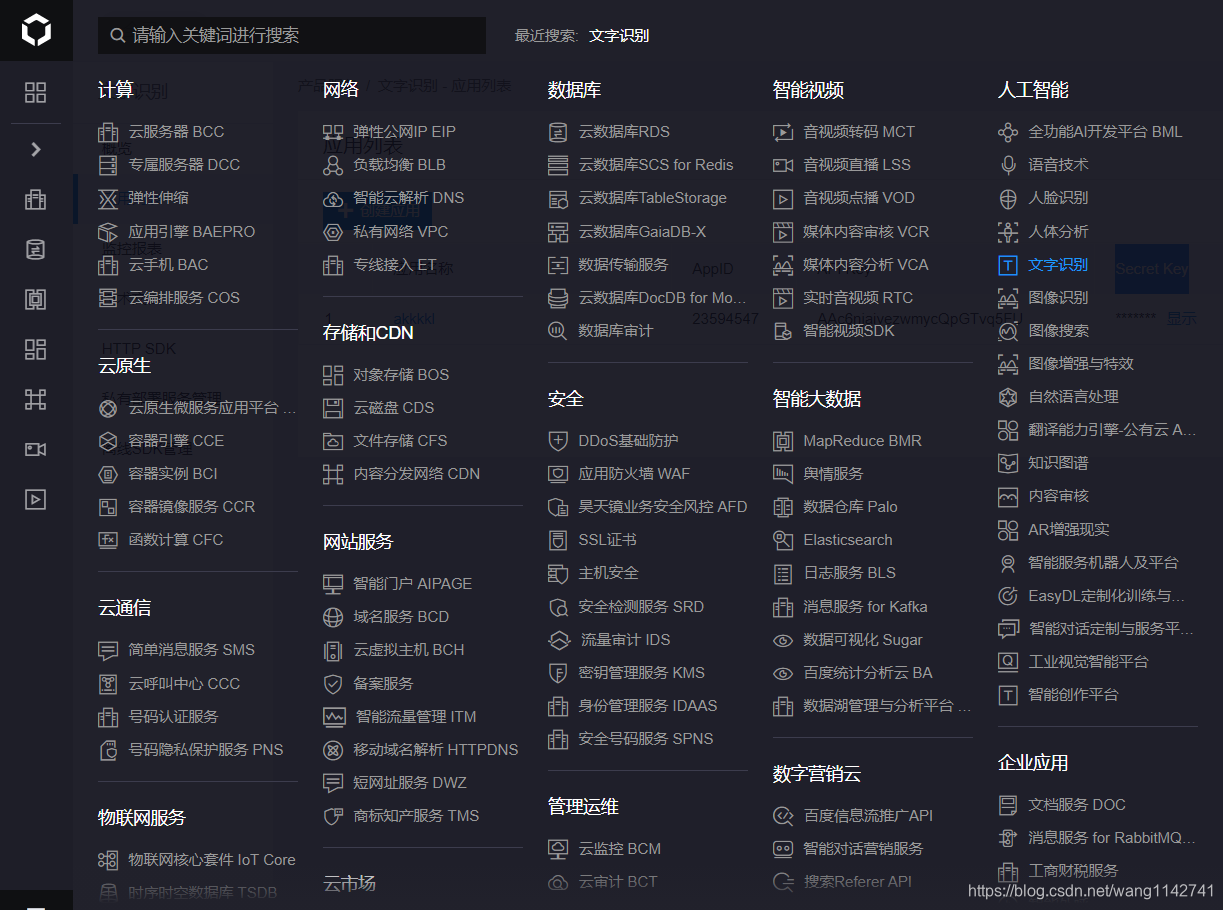Open 实时音视频 RTC
The width and height of the screenshot is (1223, 910).
(858, 298)
